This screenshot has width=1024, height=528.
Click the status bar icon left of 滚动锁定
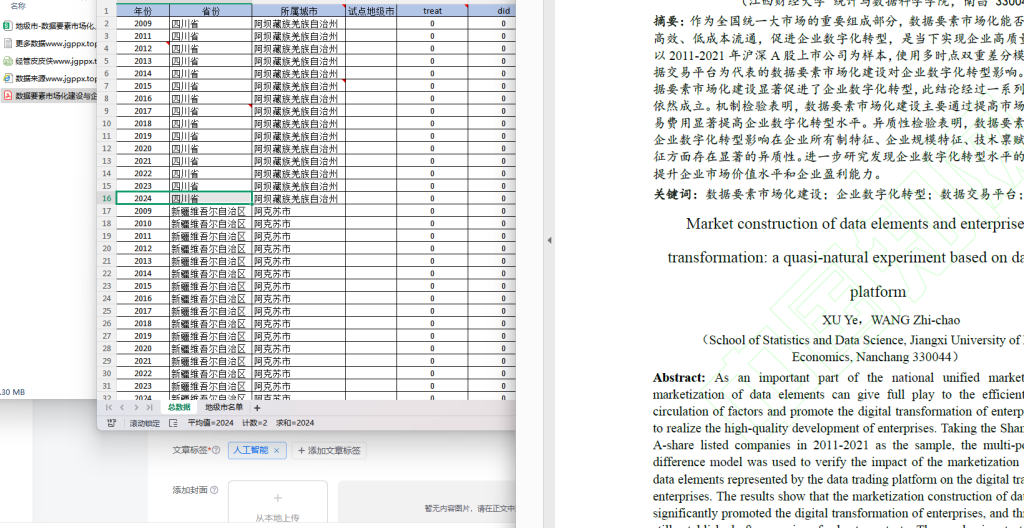pyautogui.click(x=112, y=423)
